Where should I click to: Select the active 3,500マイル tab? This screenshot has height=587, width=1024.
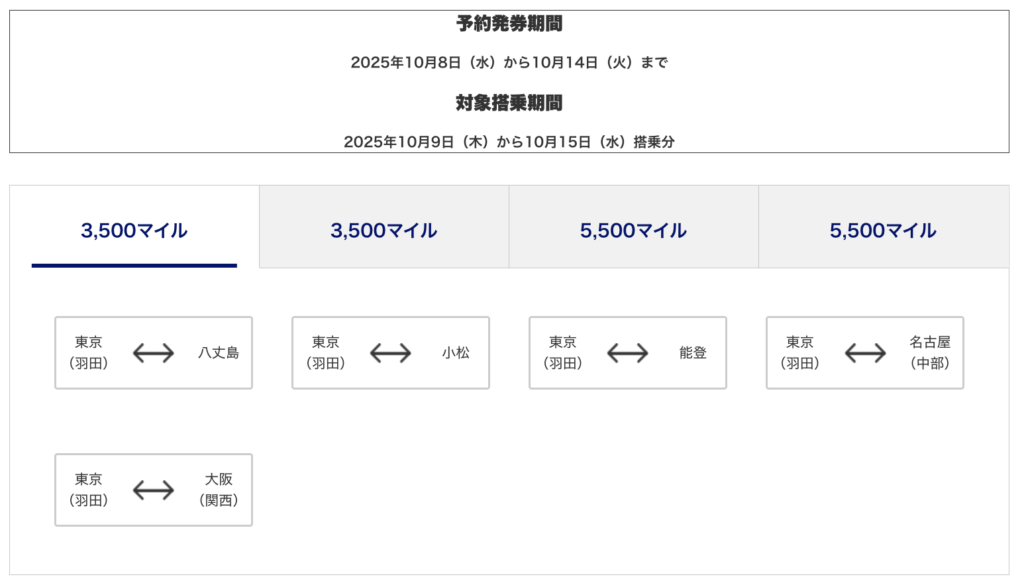[x=134, y=230]
